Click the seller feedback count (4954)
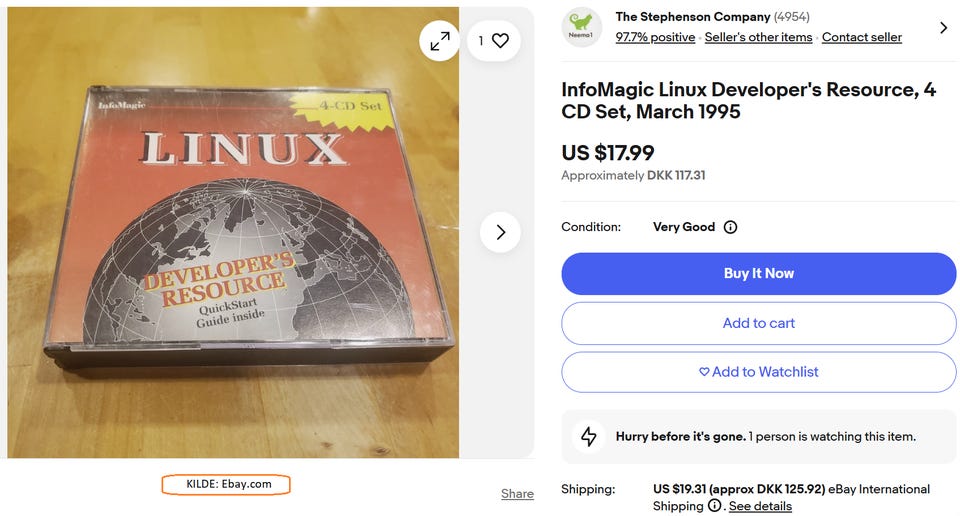Viewport: 960px width, 516px height. pos(792,17)
